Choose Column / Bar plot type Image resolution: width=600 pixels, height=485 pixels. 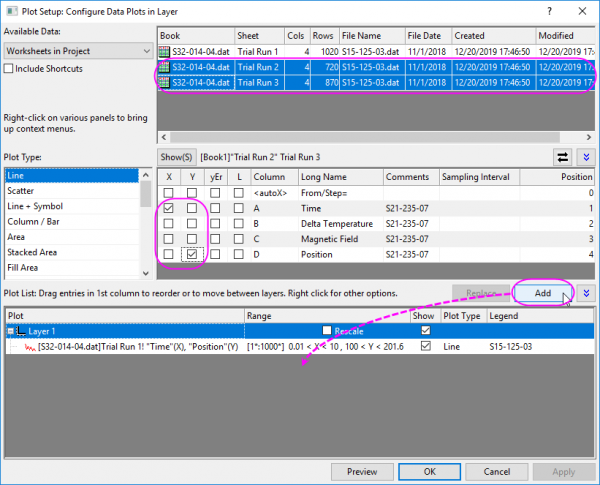click(x=35, y=221)
